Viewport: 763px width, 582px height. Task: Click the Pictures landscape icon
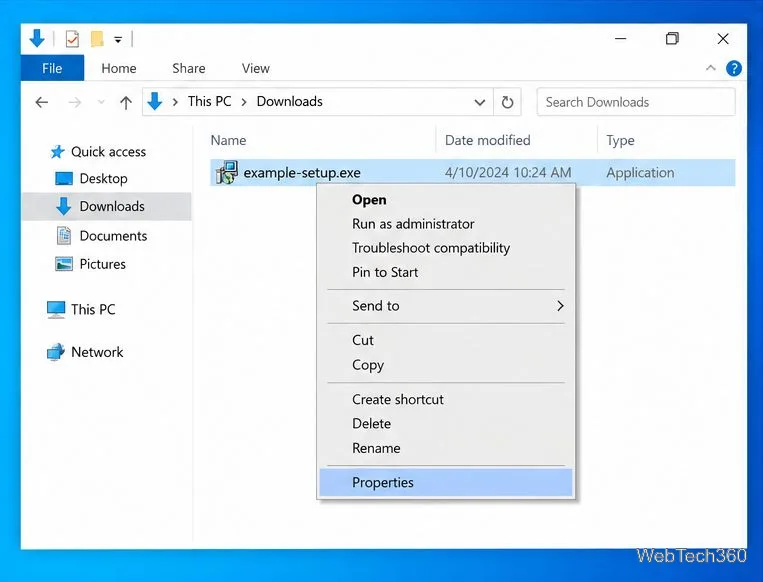[x=64, y=264]
